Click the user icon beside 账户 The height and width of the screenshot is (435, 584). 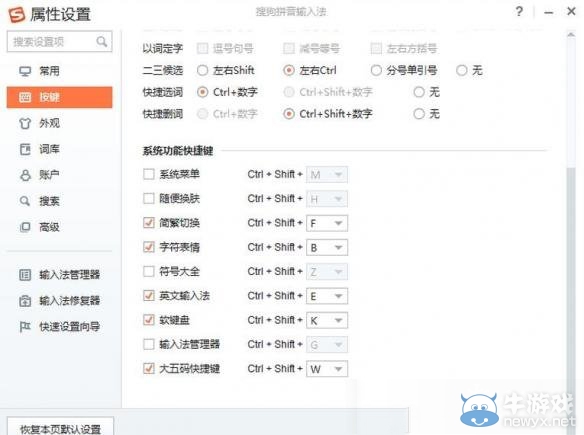tap(25, 175)
